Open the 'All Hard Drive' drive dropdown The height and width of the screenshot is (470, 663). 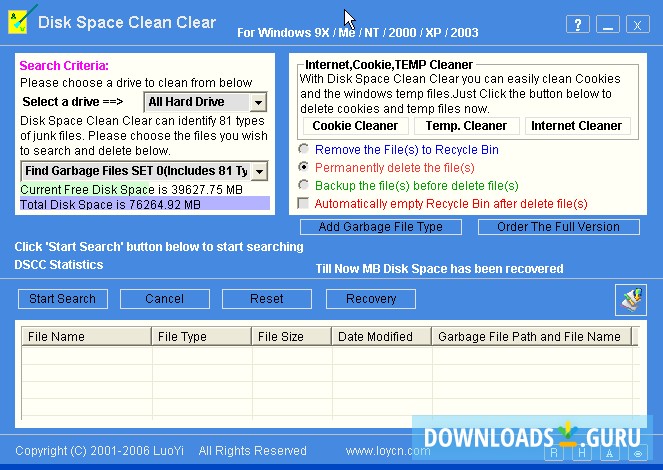coord(258,102)
